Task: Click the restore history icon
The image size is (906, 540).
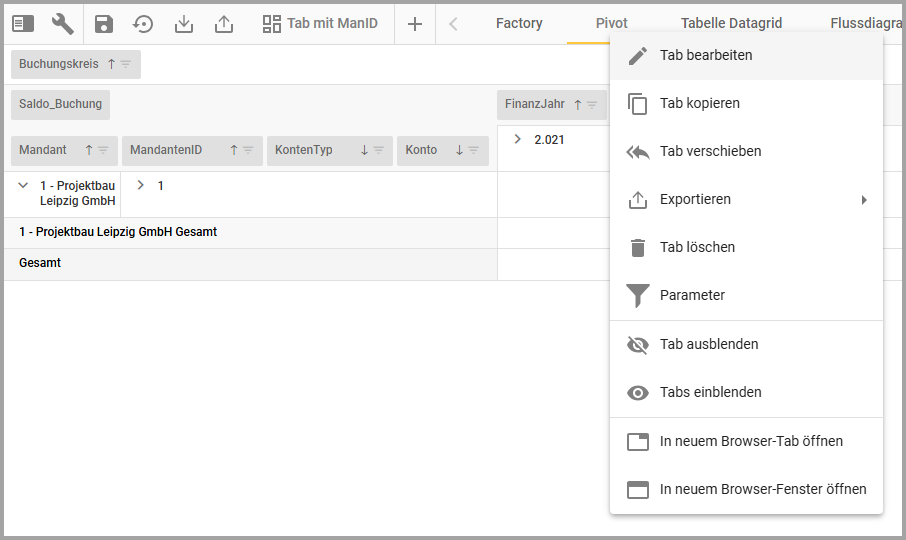Action: pos(144,24)
